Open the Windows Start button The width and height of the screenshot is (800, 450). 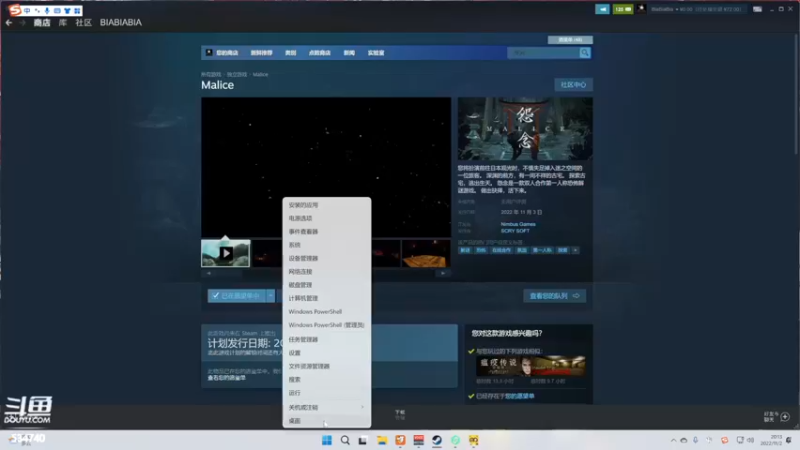327,440
